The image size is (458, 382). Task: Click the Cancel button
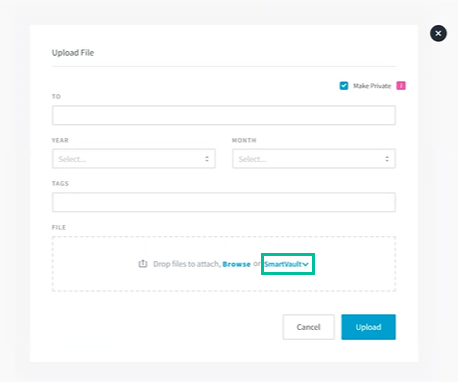coord(308,327)
